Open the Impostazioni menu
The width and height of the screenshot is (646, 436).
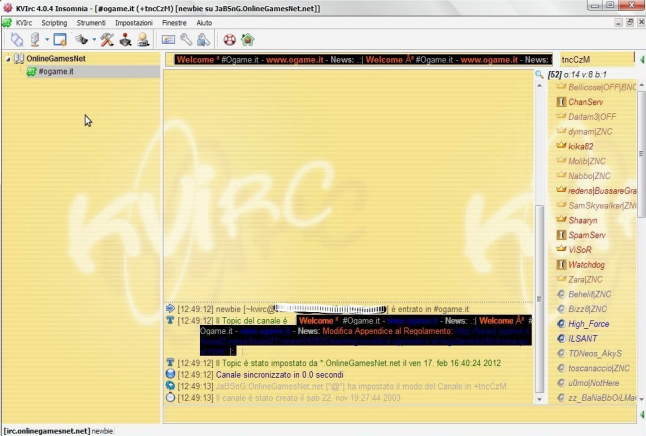(134, 23)
